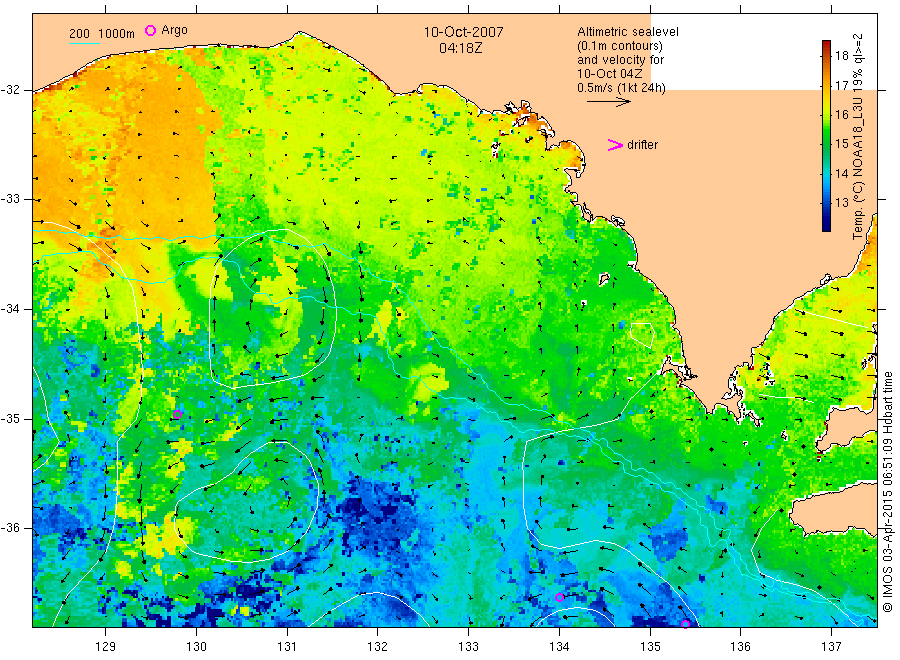Click longitude axis label 135
Screen dimensions: 900x660
[x=650, y=647]
